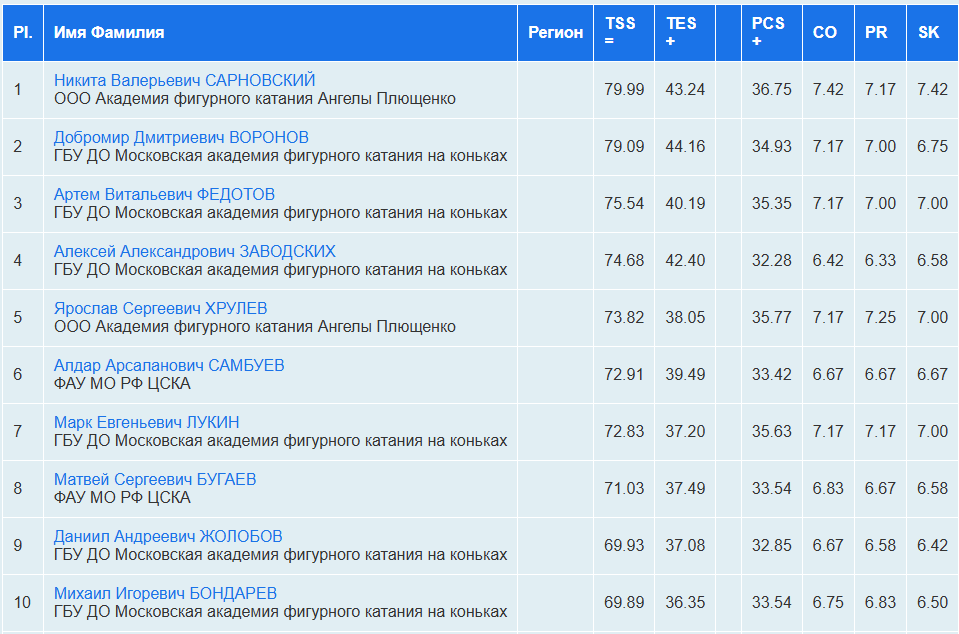Select TES value 38.05
The width and height of the screenshot is (959, 634).
point(685,317)
